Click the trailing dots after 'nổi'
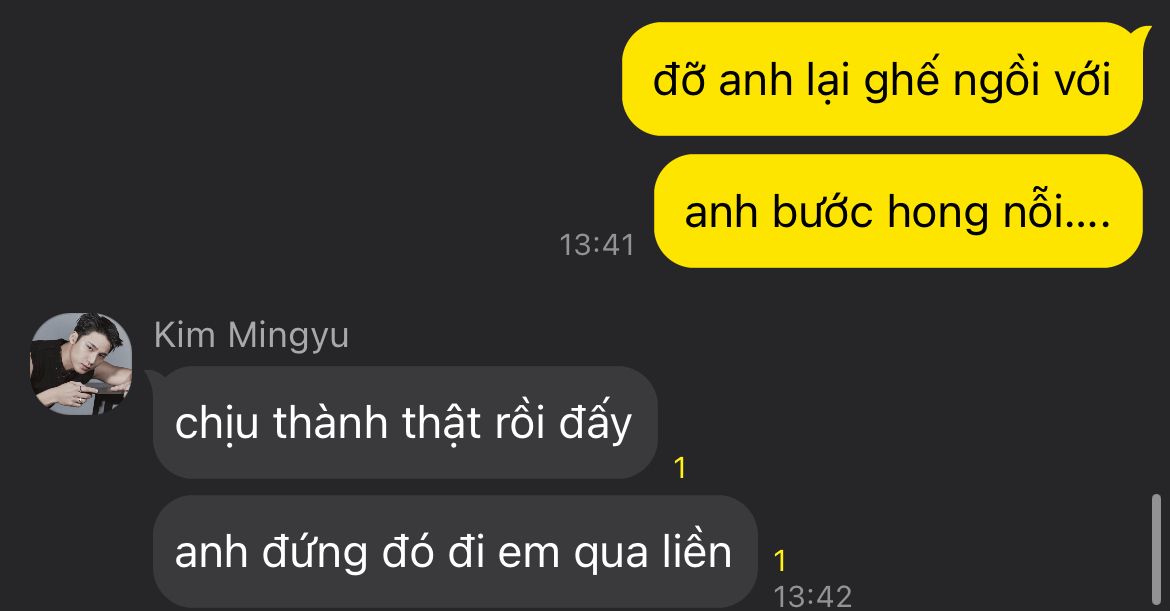The width and height of the screenshot is (1170, 611). (x=1087, y=222)
